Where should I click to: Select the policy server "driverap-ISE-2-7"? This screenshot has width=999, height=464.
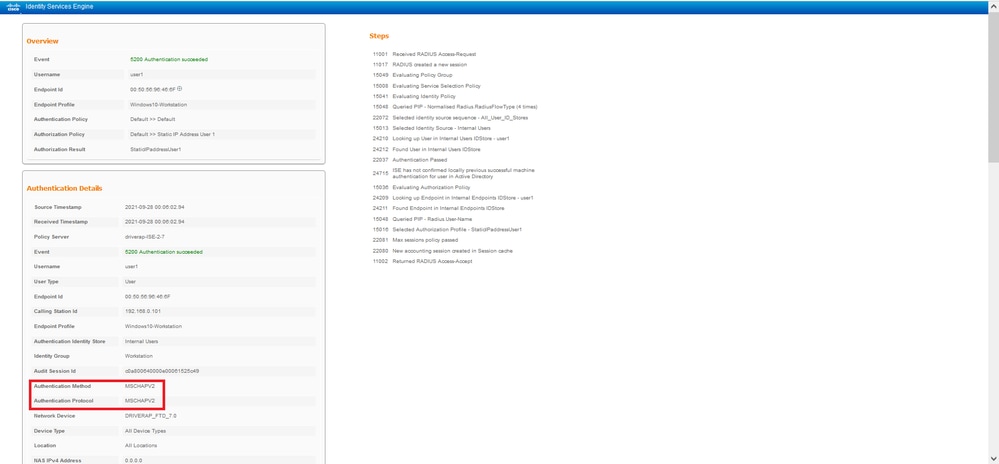pos(147,236)
